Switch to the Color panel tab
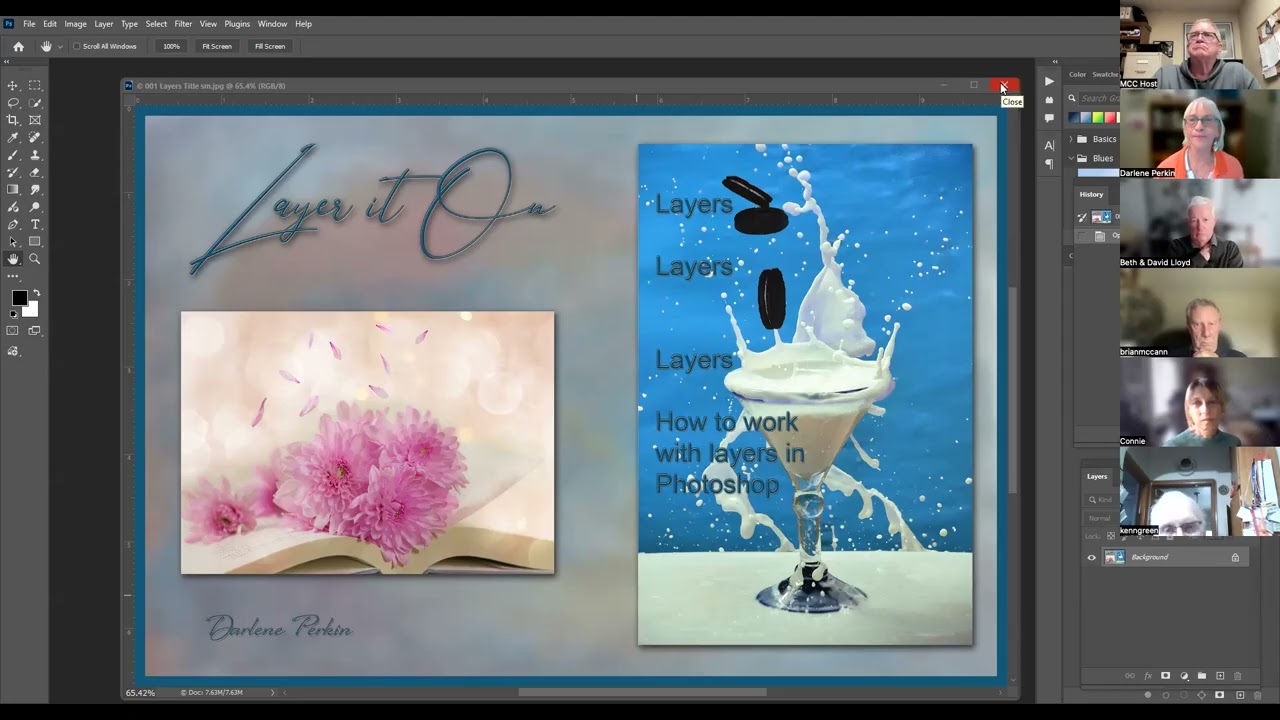The image size is (1280, 720). click(1077, 74)
